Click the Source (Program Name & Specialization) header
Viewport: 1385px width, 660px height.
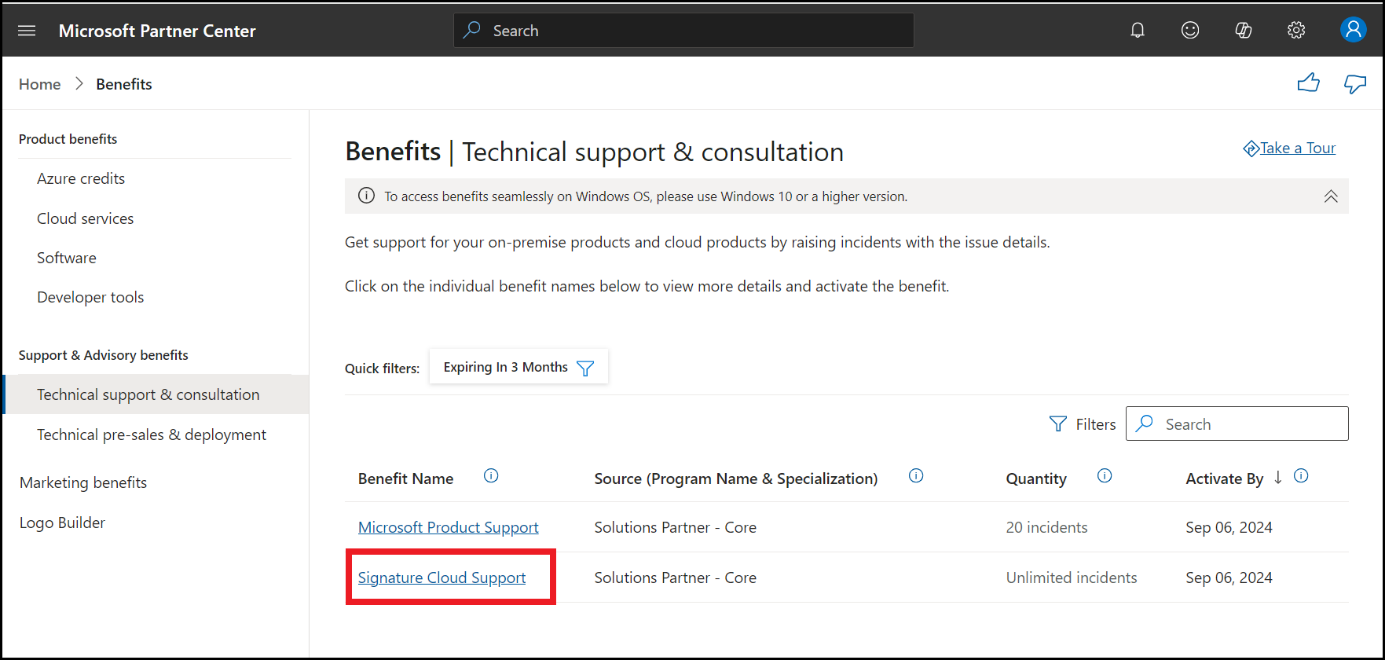[x=736, y=478]
